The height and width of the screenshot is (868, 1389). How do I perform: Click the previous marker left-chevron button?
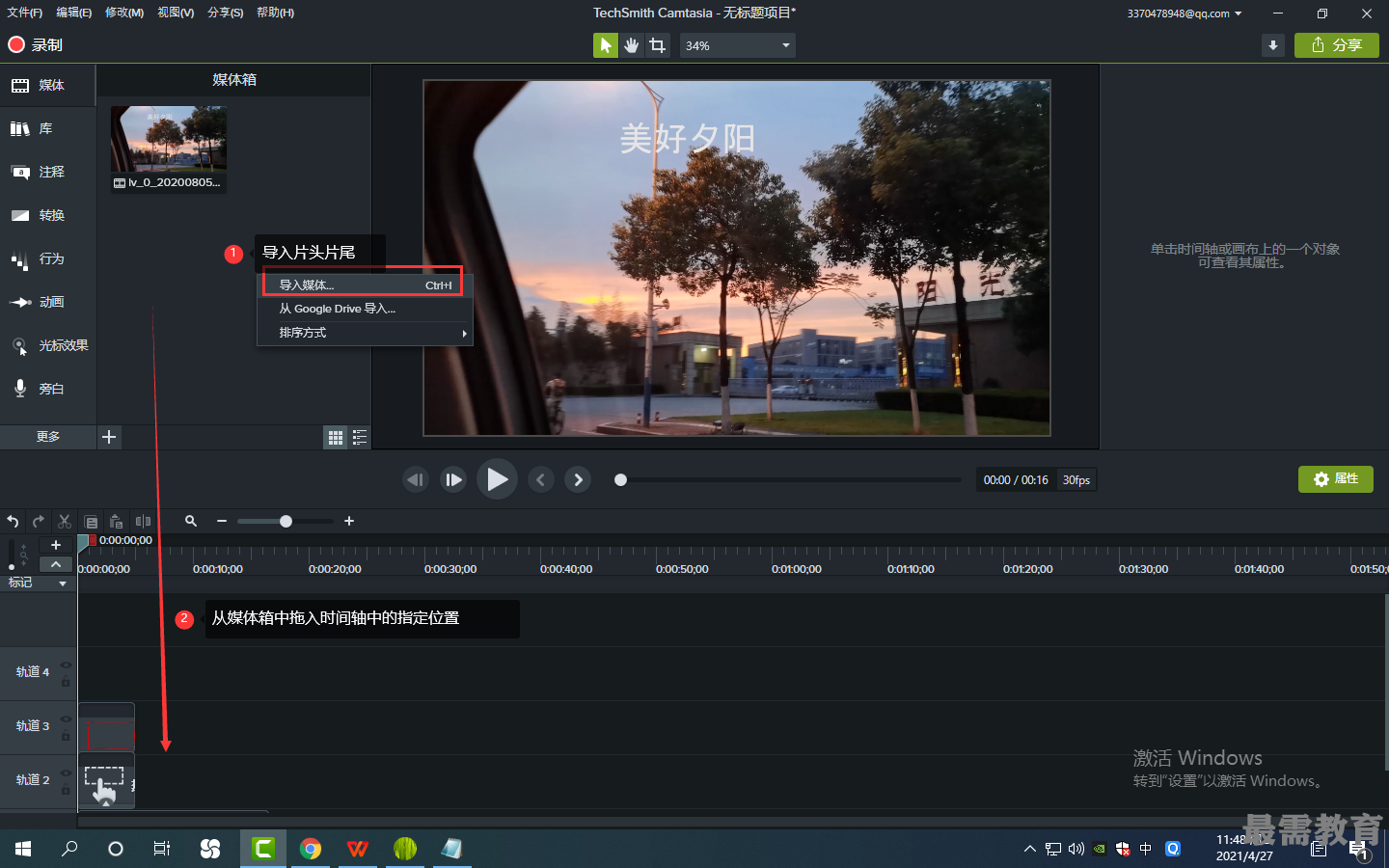pyautogui.click(x=541, y=479)
